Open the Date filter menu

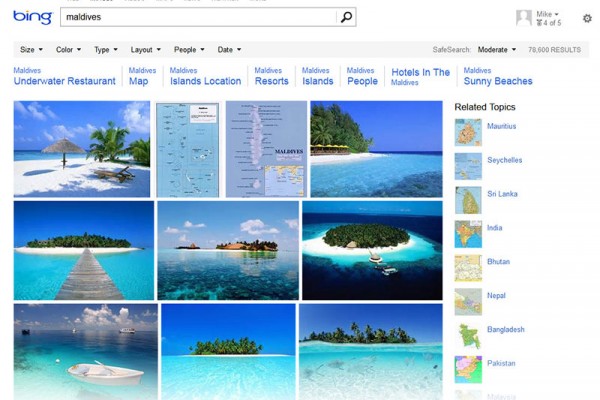(x=229, y=49)
